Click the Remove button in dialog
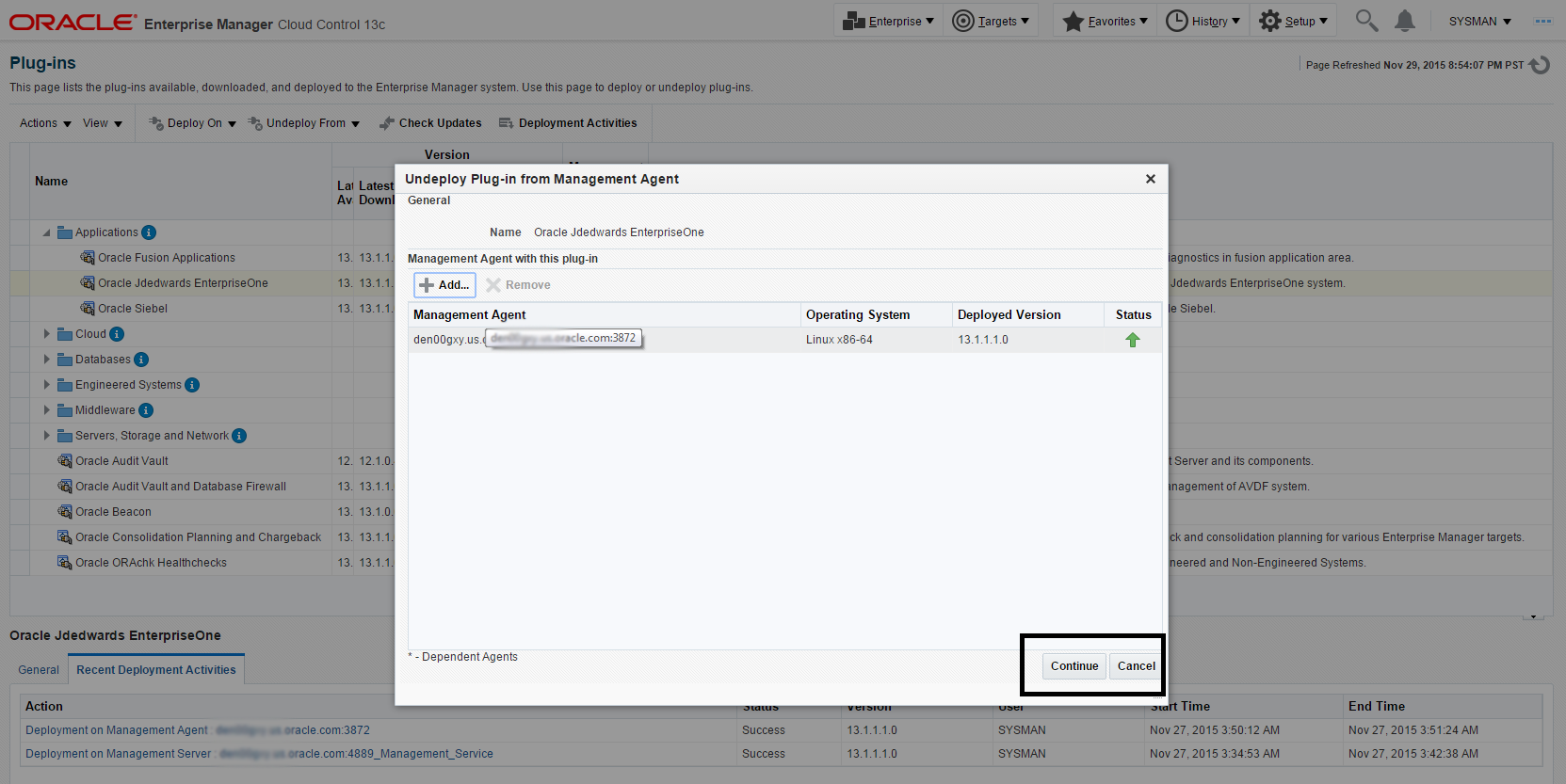Image resolution: width=1566 pixels, height=784 pixels. pyautogui.click(x=518, y=285)
